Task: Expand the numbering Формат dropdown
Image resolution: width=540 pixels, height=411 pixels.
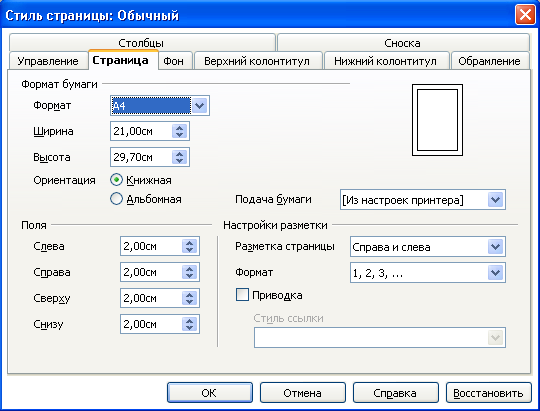Action: coord(496,273)
